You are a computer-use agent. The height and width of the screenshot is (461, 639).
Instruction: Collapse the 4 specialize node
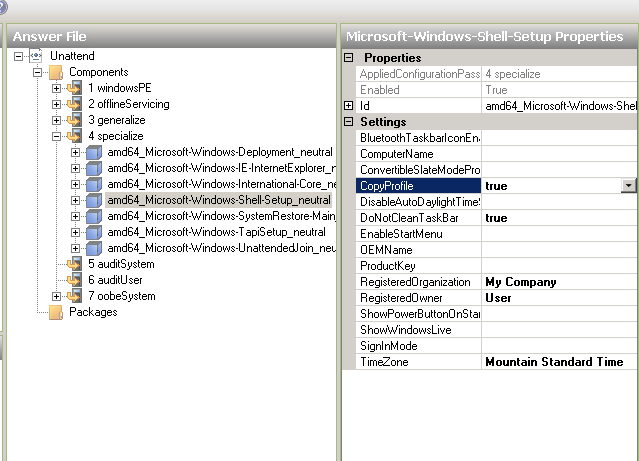tap(57, 136)
